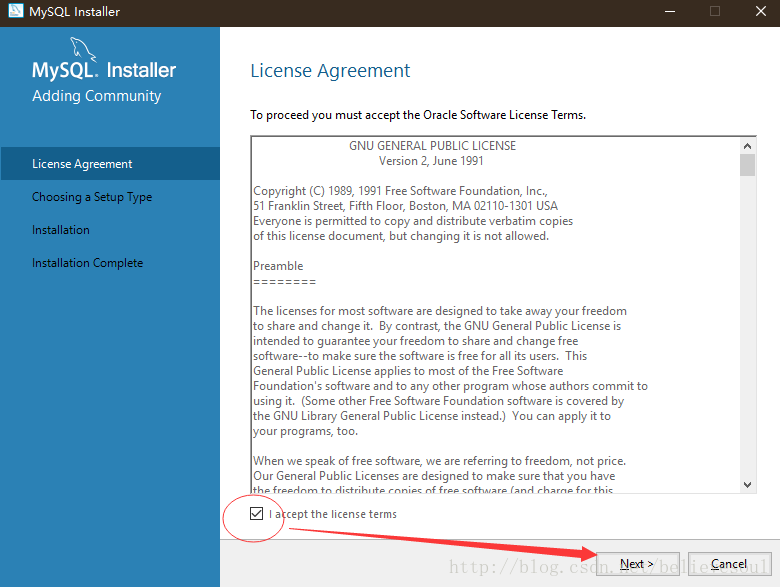Maximize the MySQL Installer window
The image size is (780, 587).
[x=715, y=11]
